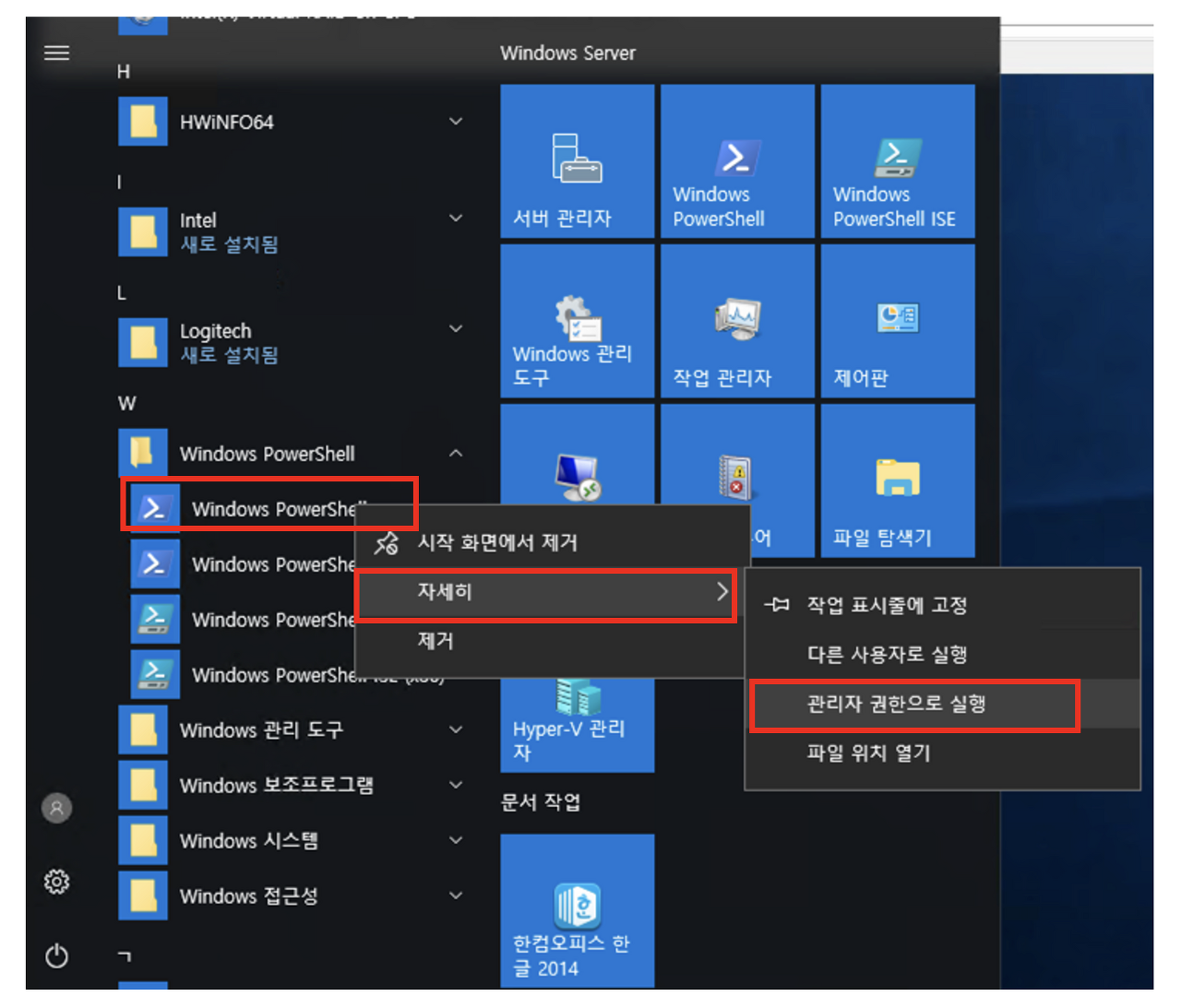
Task: Expand the Windows 접근성 folder chevron
Action: tap(456, 895)
